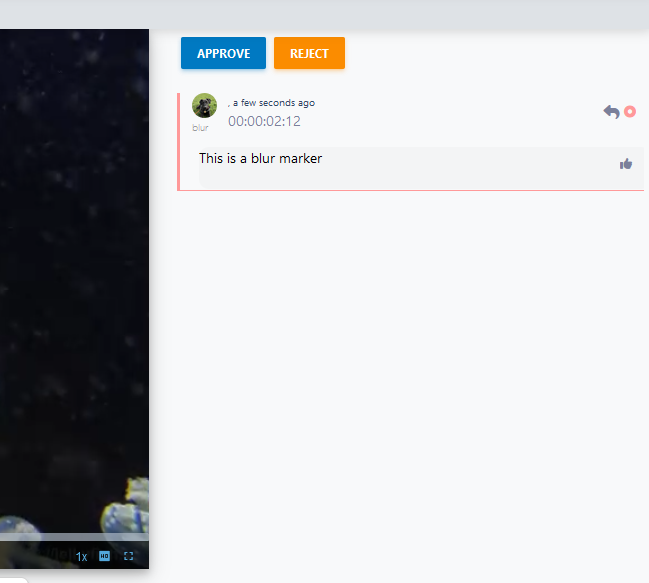Click the red circle status icon

click(x=630, y=111)
